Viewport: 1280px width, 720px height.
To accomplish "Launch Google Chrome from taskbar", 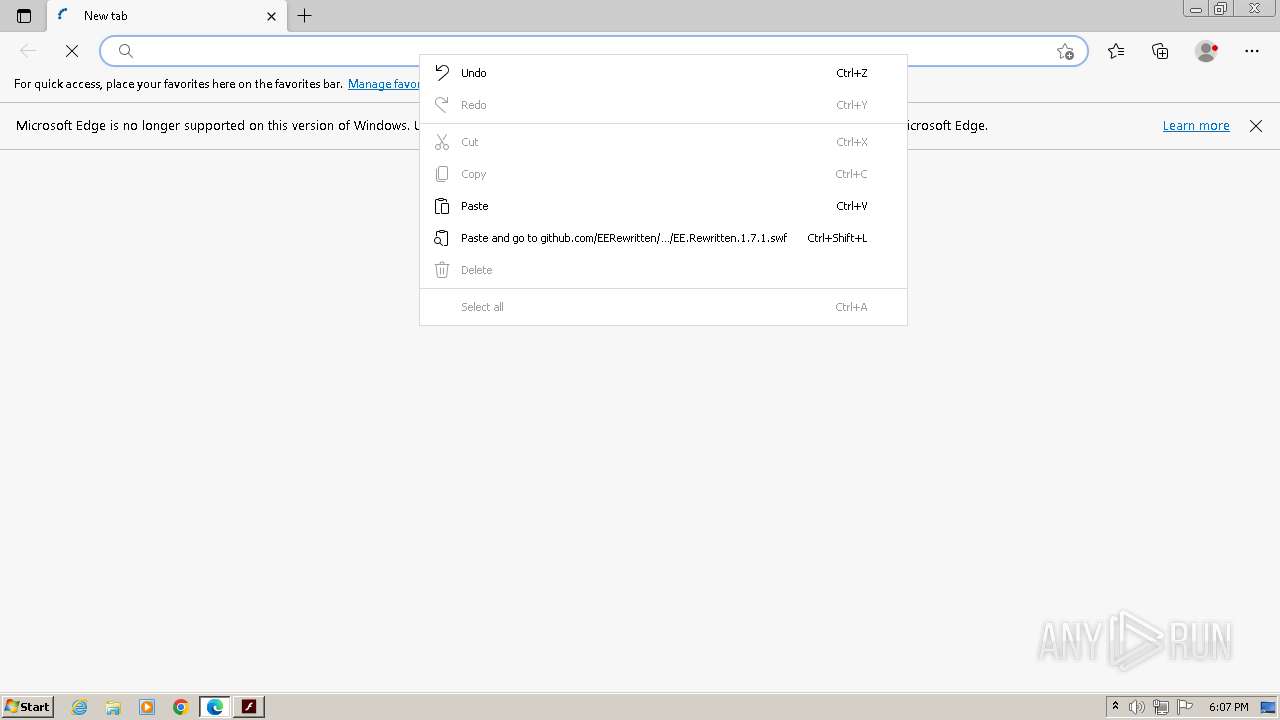I will coord(181,707).
